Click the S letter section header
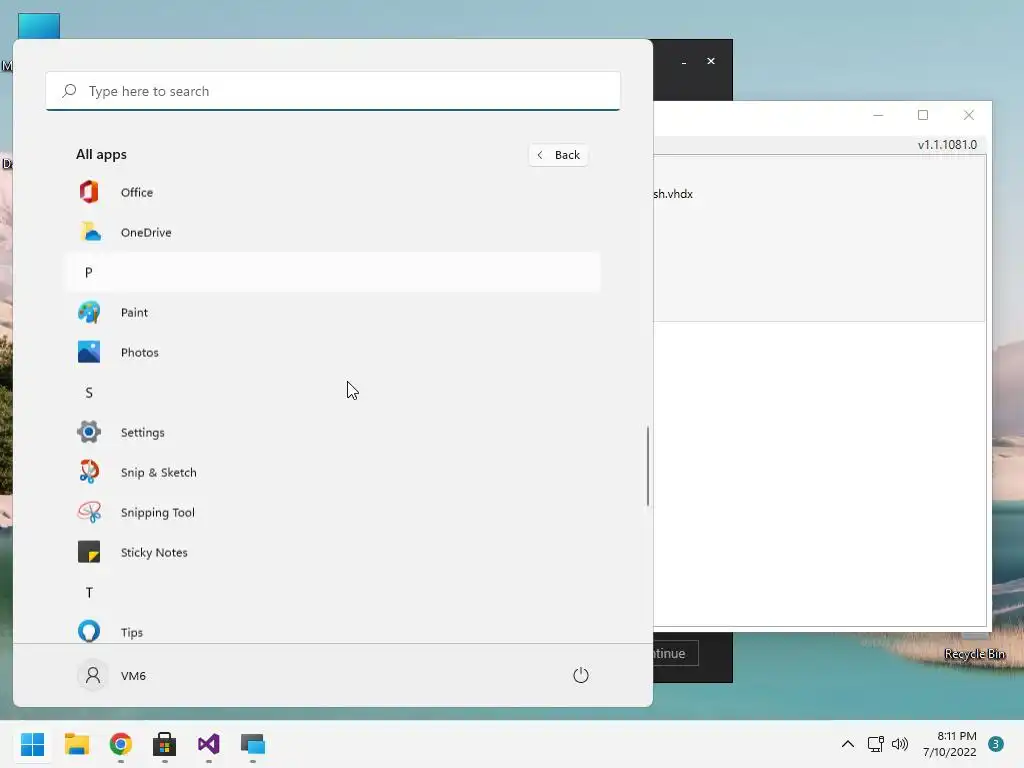The height and width of the screenshot is (768, 1024). coord(332,392)
